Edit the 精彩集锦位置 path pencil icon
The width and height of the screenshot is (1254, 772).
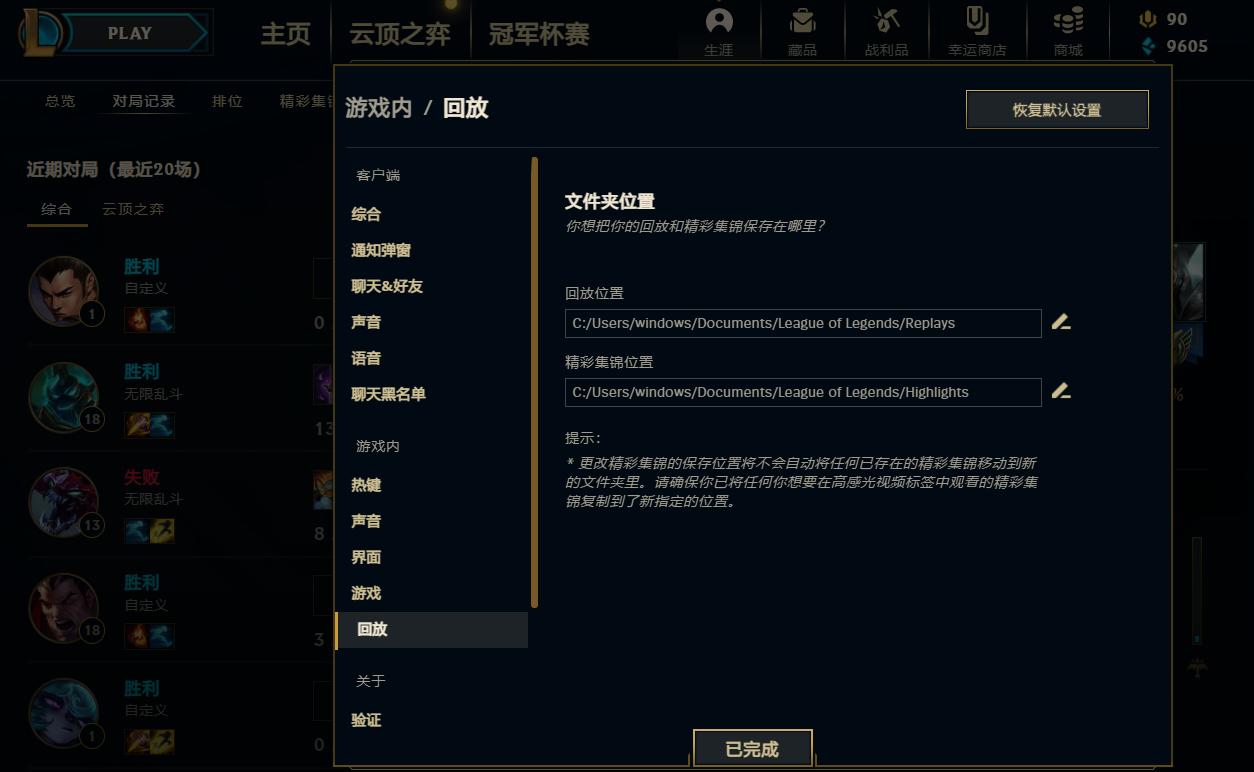tap(1061, 392)
